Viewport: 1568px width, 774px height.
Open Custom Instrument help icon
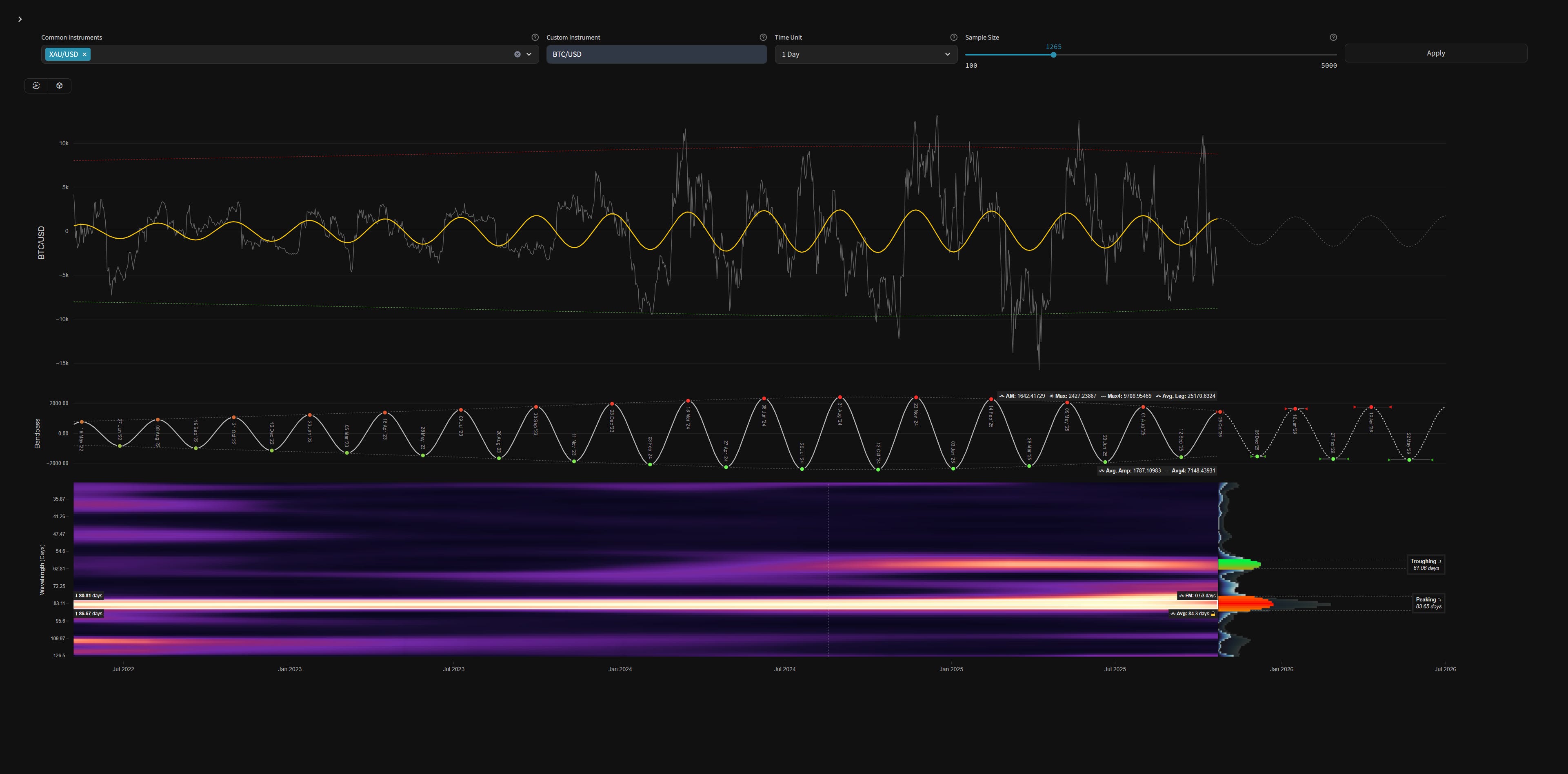point(763,37)
